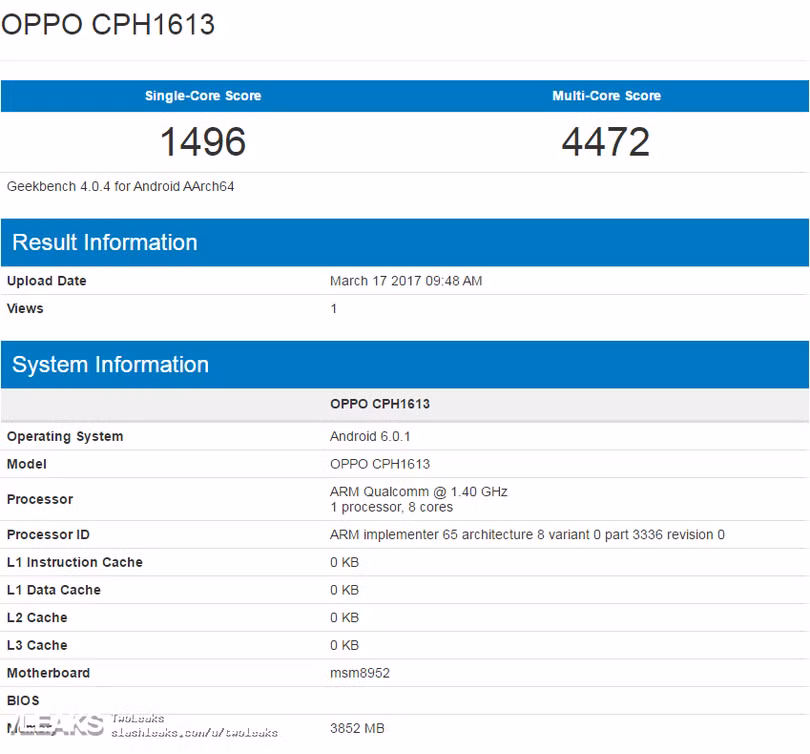Click the L2 Cache row label
The image size is (810, 754).
pyautogui.click(x=37, y=618)
